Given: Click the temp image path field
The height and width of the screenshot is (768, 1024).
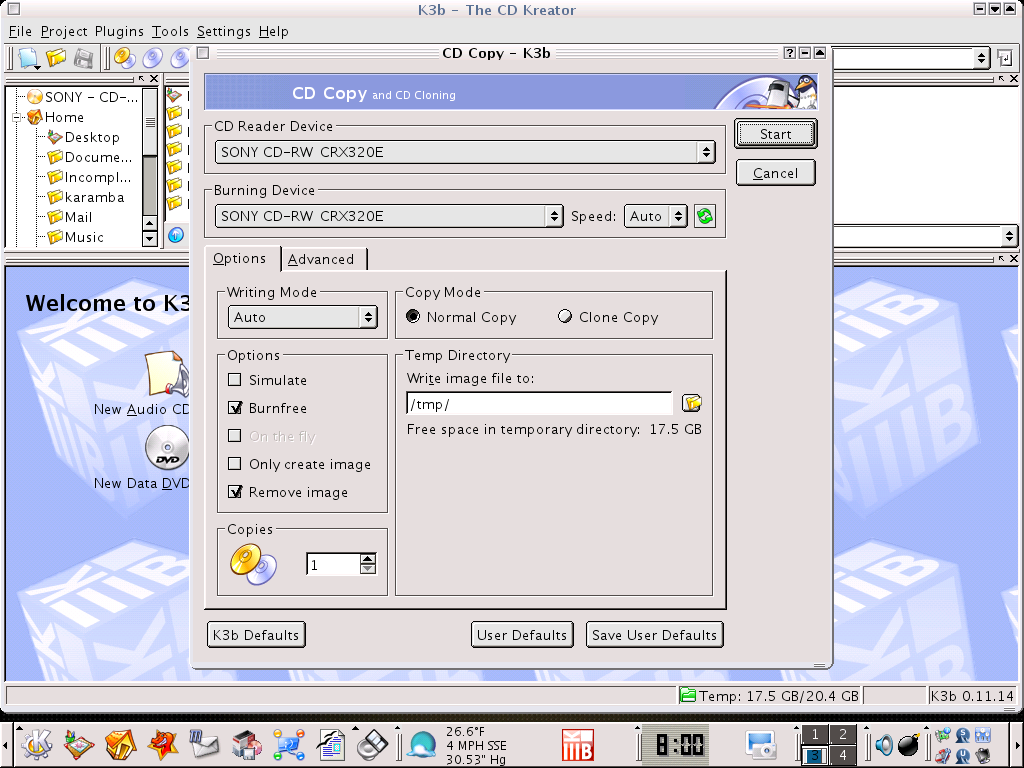Looking at the screenshot, I should click(538, 404).
